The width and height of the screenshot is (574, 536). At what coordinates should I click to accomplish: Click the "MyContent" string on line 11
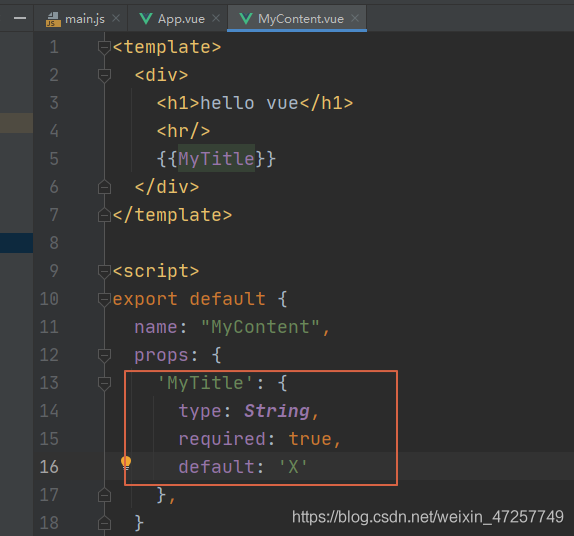click(261, 327)
